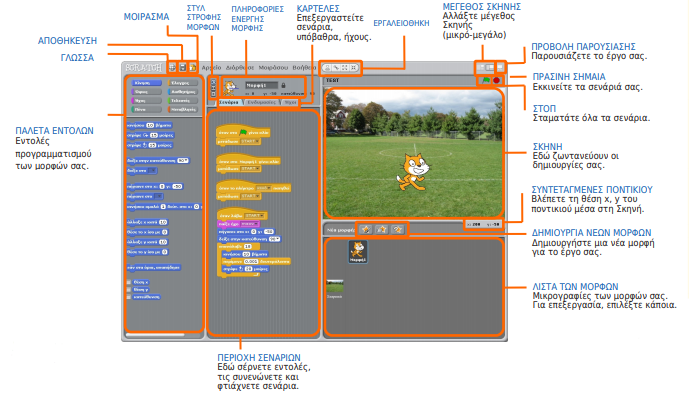Enable the 'κατεύθυνση' stage monitor checkbox
The width and height of the screenshot is (689, 404).
point(129,297)
